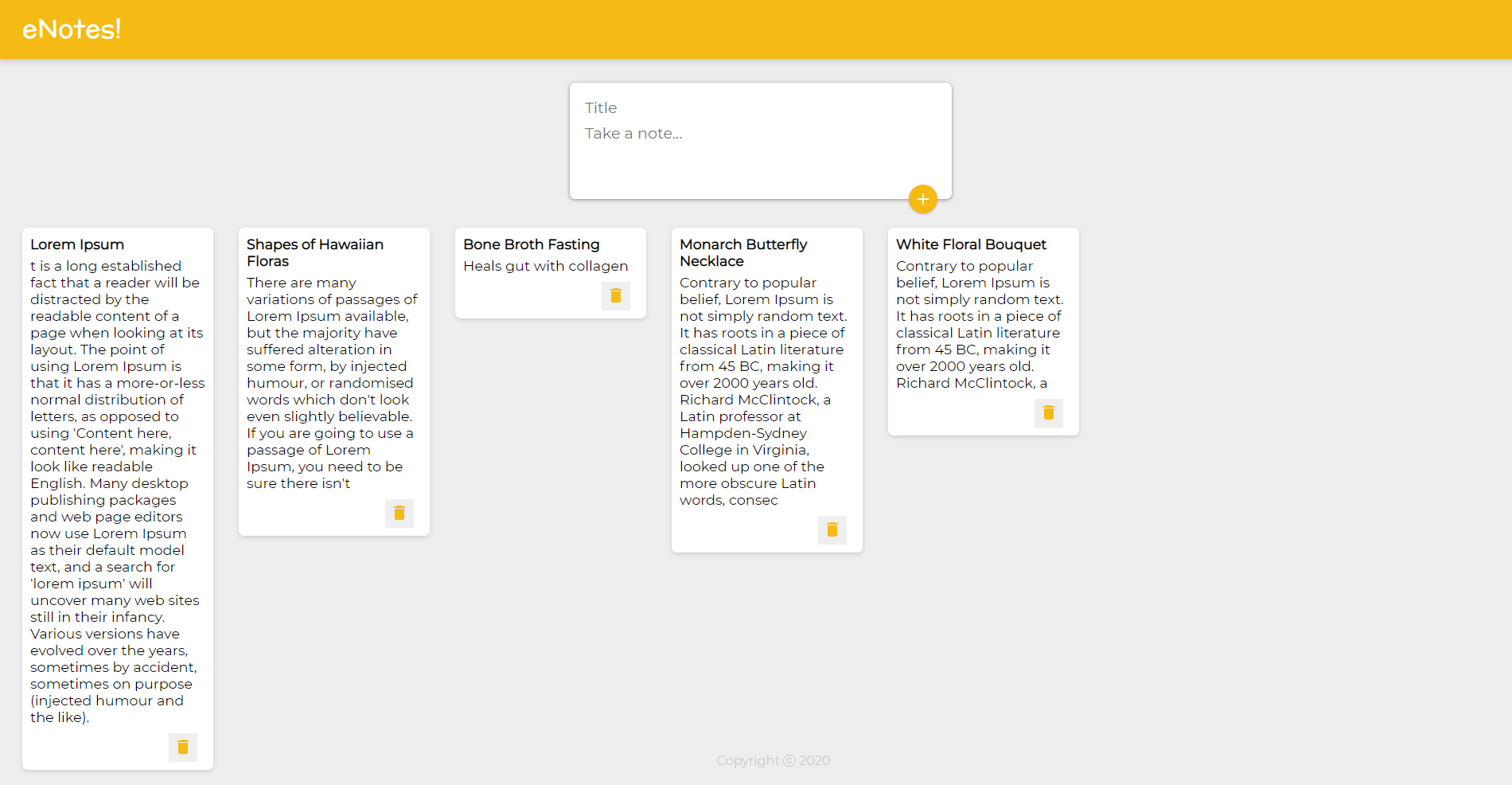Click the Monarch Butterfly Necklace body text
This screenshot has height=785, width=1512.
tap(762, 391)
